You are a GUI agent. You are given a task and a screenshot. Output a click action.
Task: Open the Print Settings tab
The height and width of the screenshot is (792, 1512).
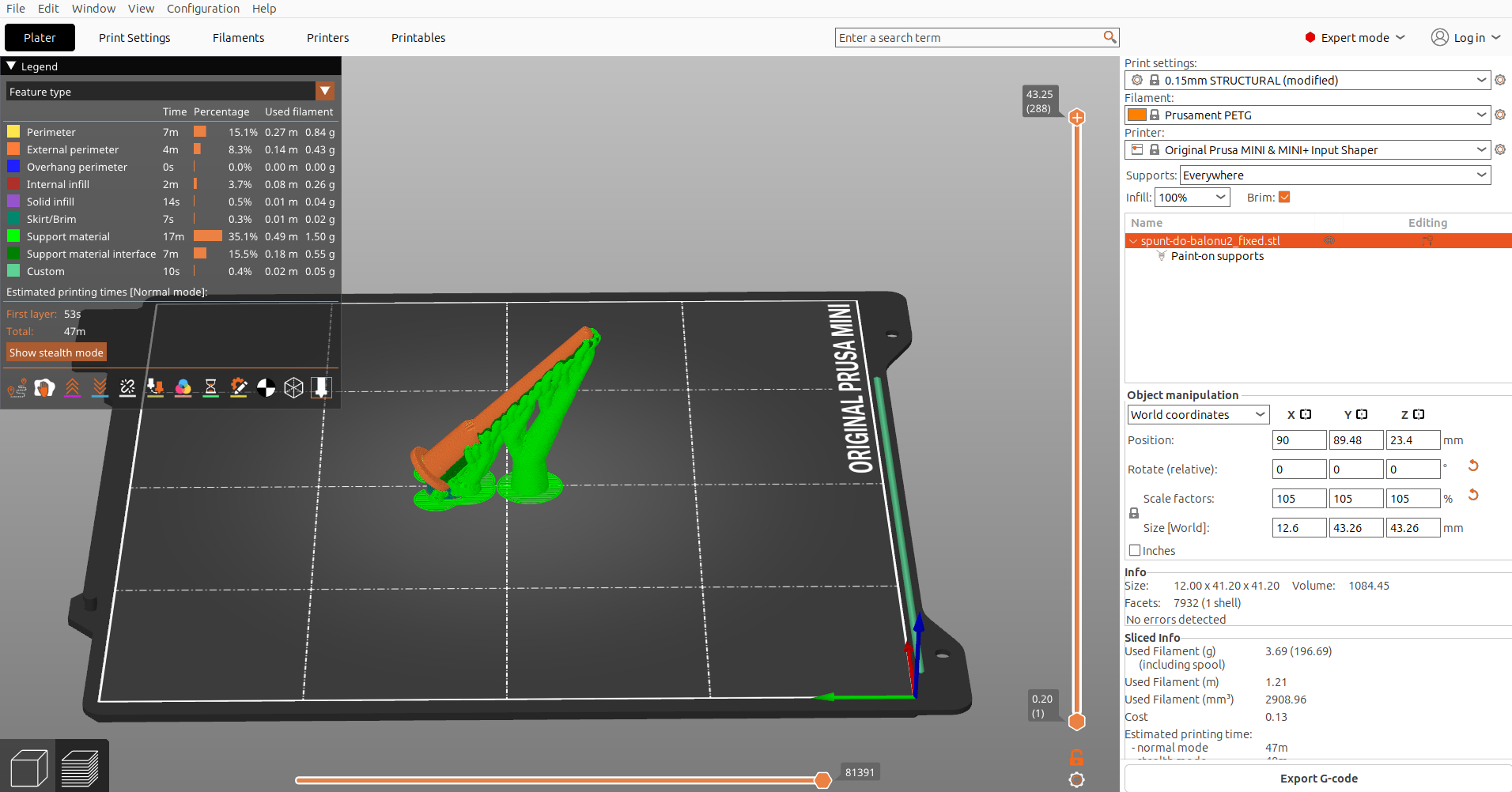(134, 37)
